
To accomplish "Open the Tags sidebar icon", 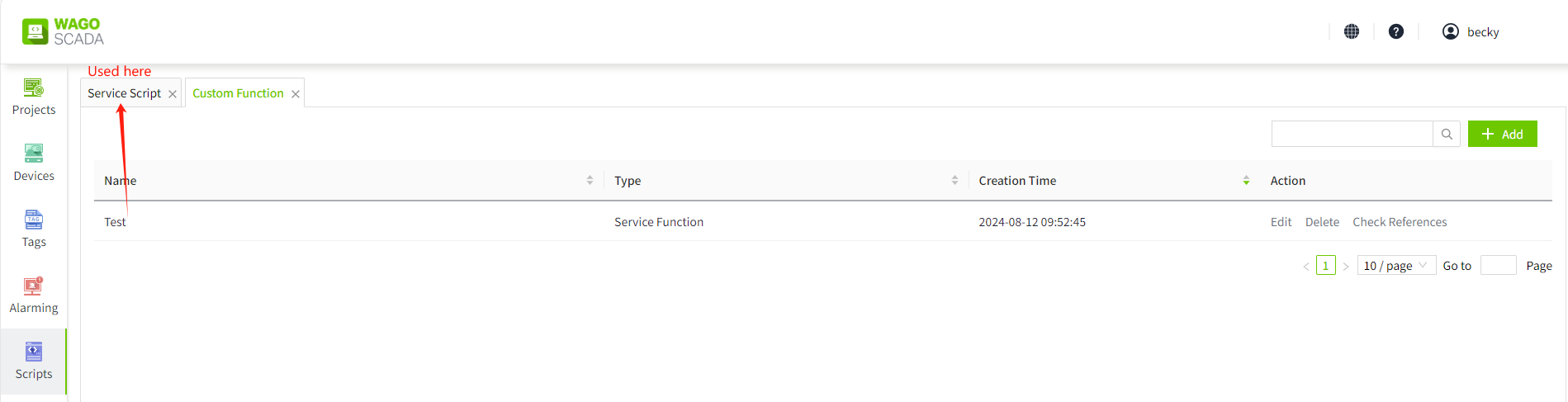I will (x=34, y=229).
